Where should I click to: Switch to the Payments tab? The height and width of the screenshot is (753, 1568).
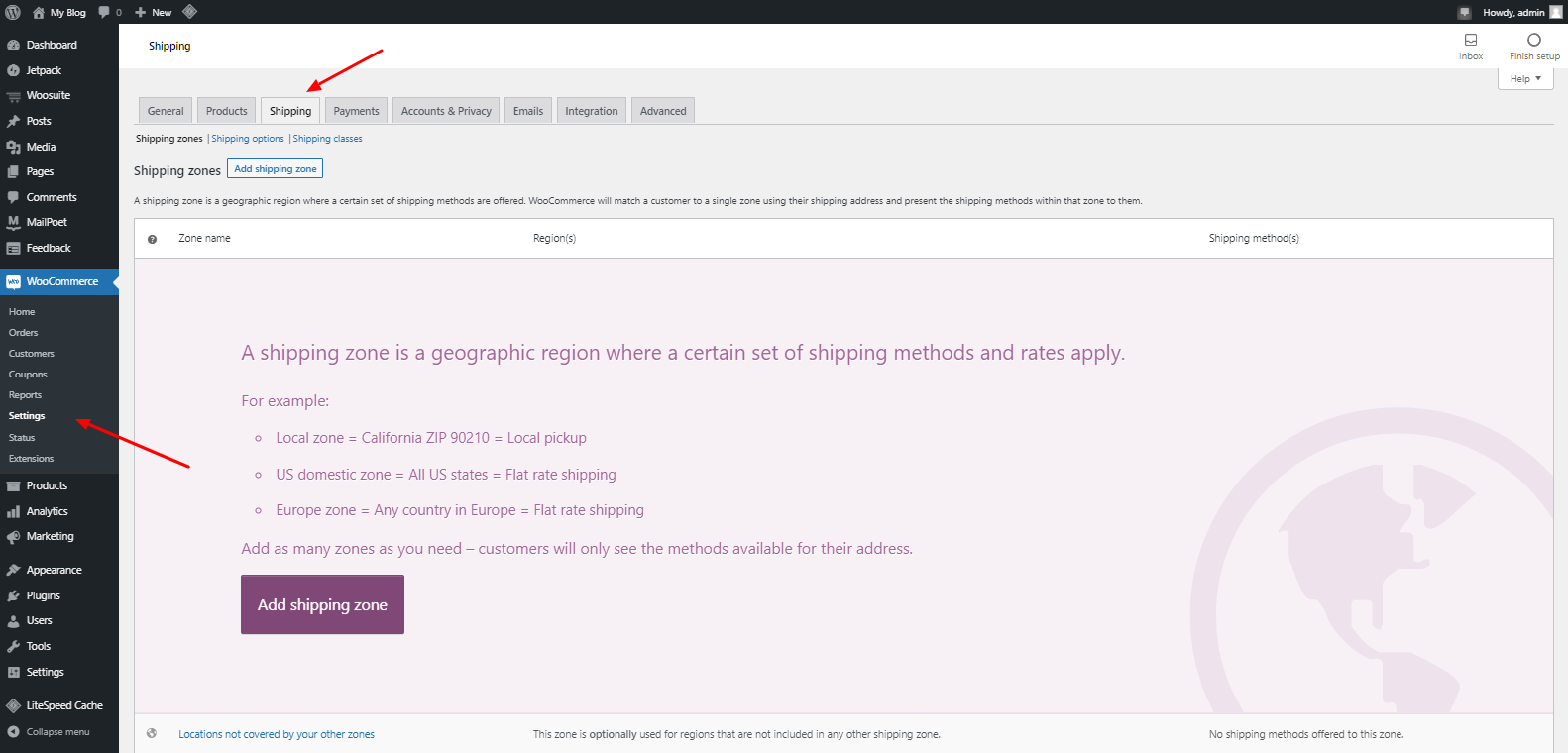coord(356,111)
